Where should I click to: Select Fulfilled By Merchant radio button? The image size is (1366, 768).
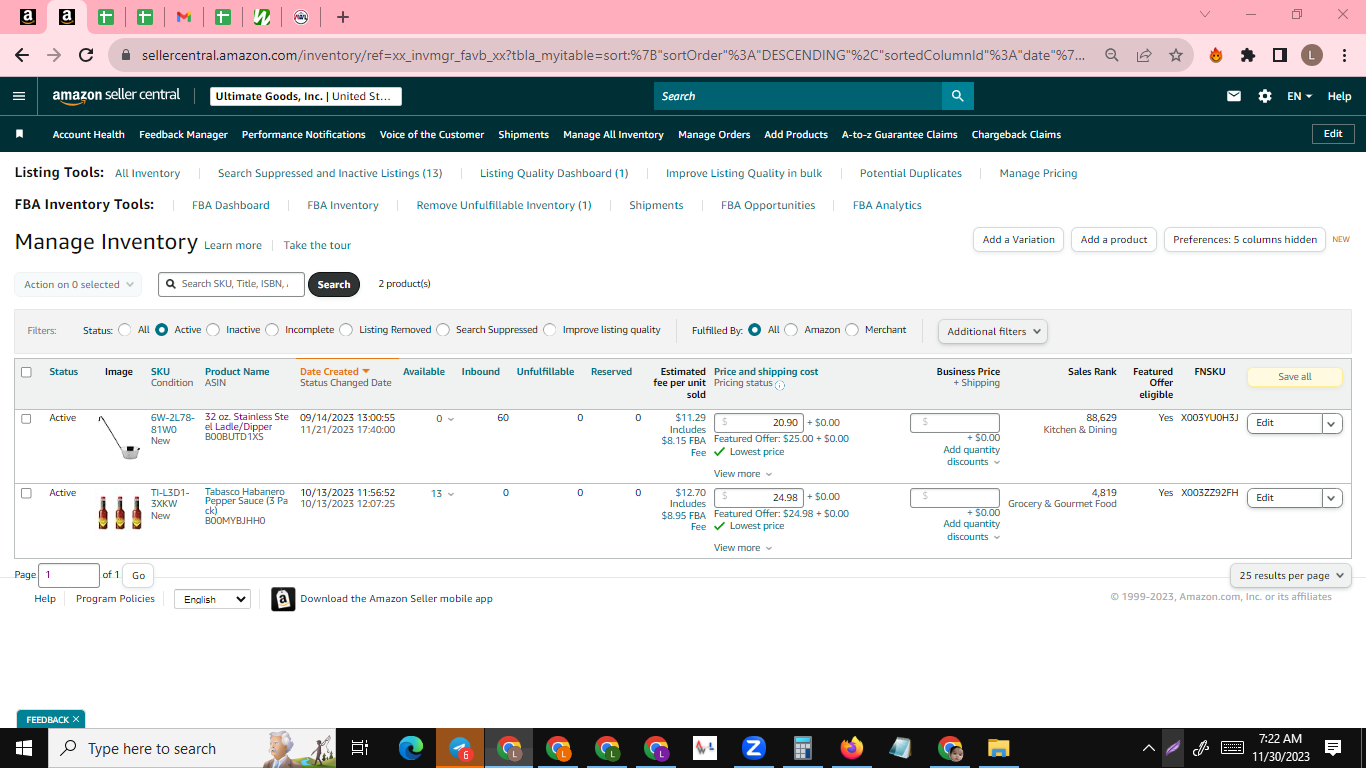852,329
